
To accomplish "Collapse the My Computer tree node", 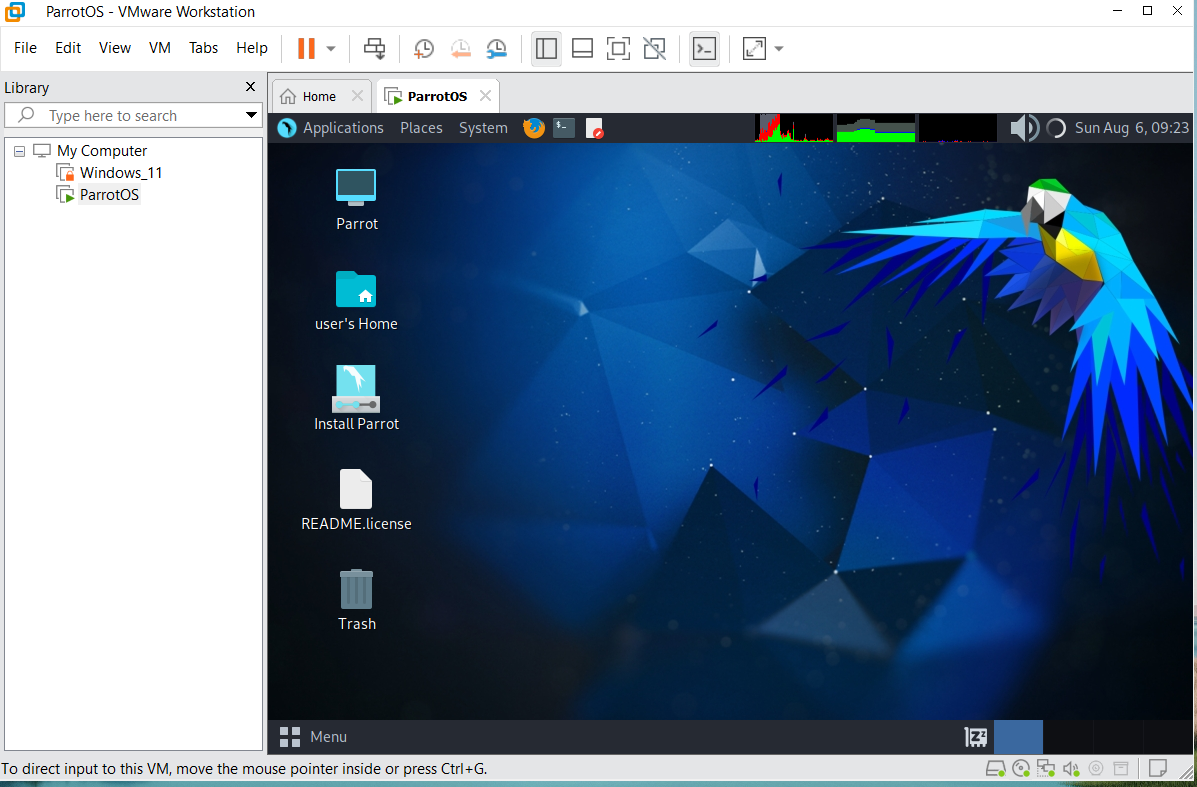I will [x=20, y=151].
